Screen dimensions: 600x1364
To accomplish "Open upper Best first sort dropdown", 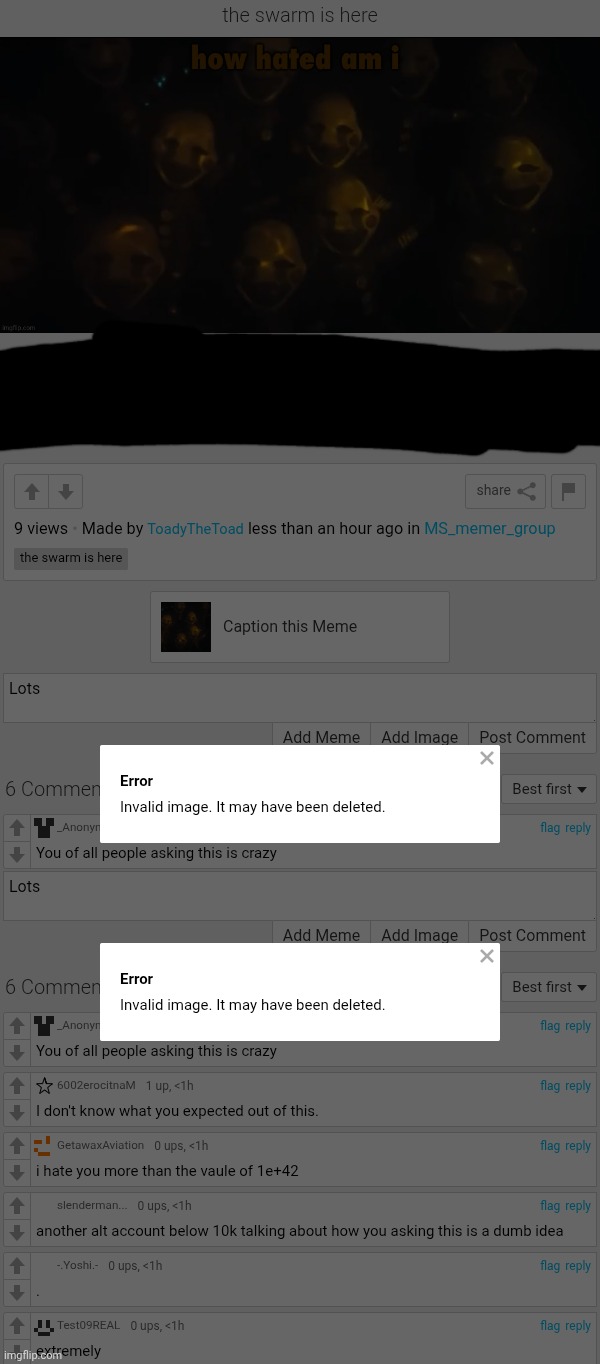I will (x=549, y=789).
